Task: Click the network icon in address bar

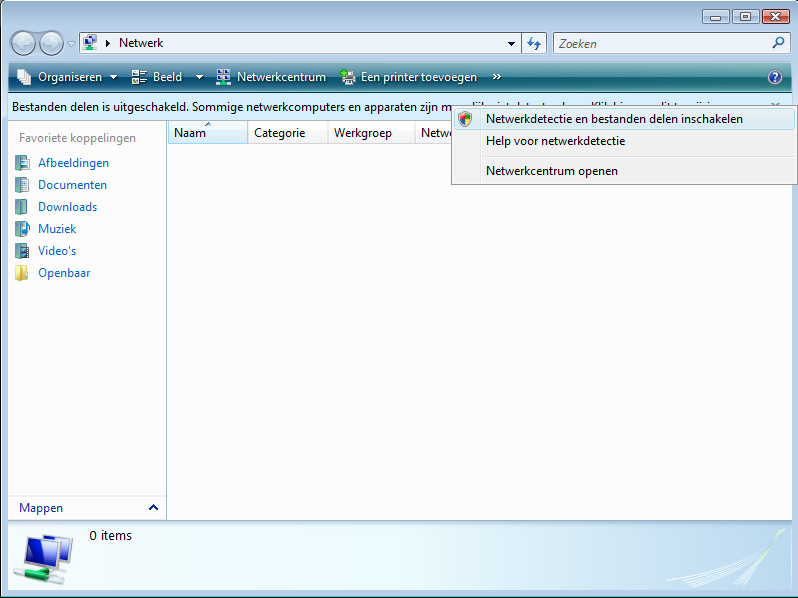Action: point(91,43)
